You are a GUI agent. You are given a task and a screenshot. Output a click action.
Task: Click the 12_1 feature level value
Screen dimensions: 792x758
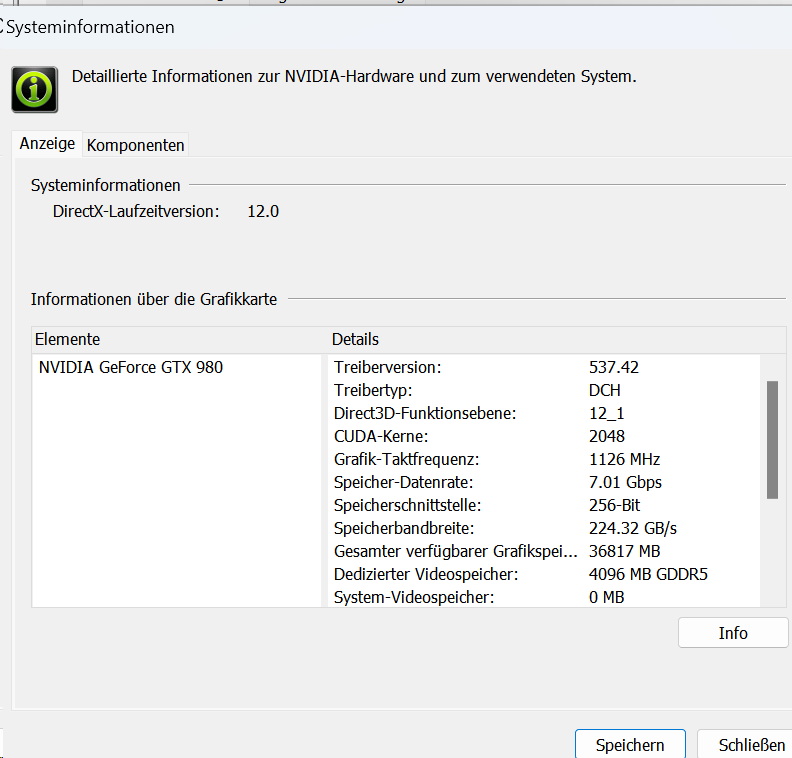(x=607, y=414)
